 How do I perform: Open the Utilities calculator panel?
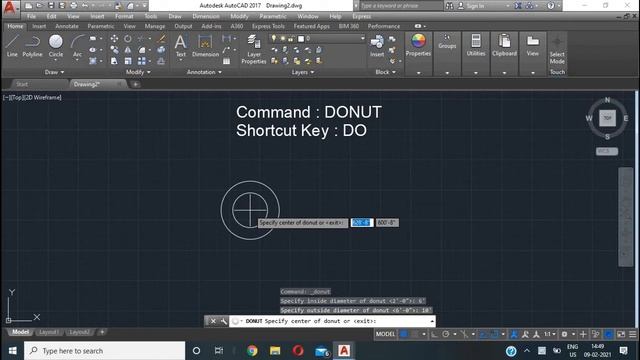click(476, 45)
